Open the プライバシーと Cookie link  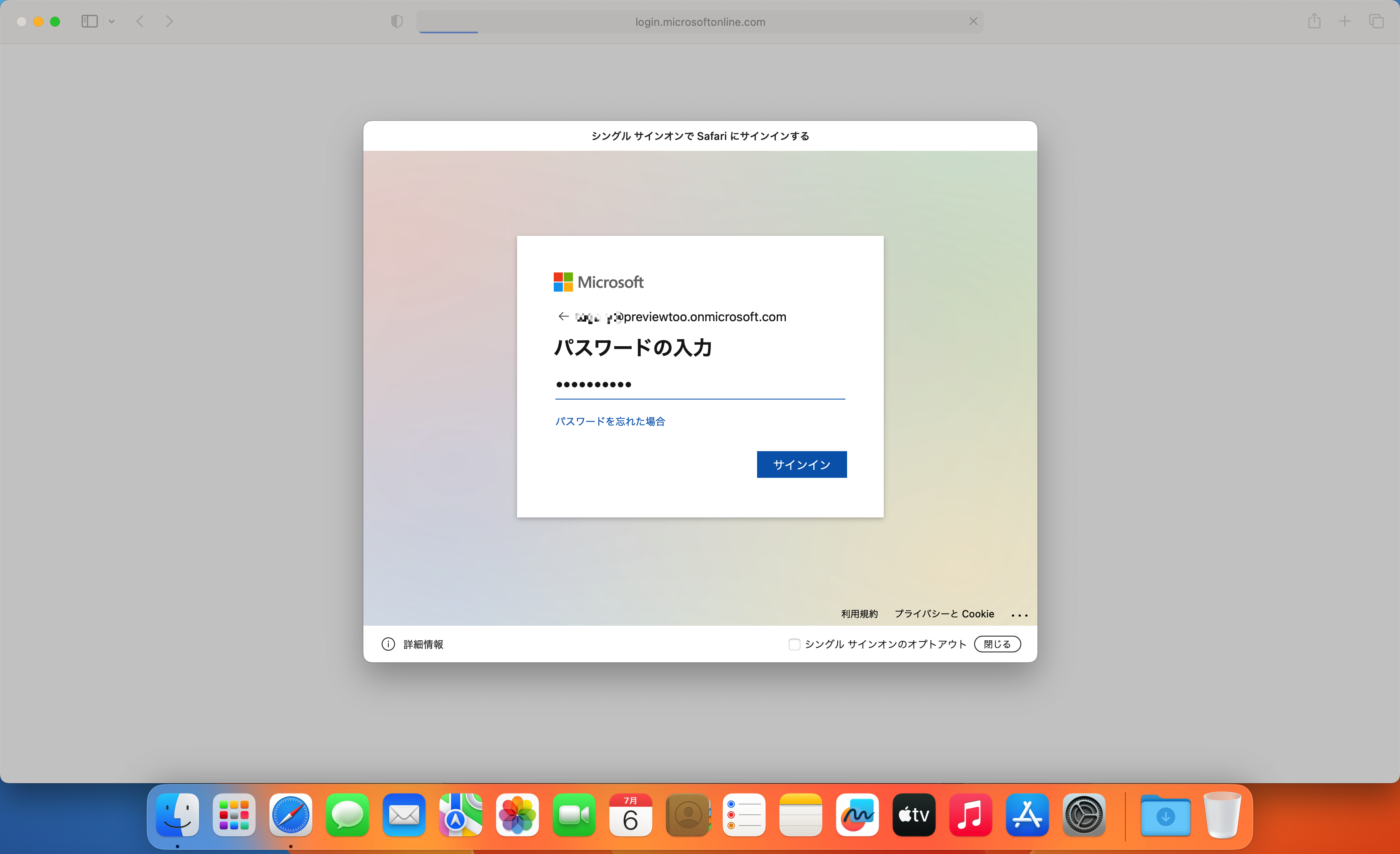coord(944,614)
